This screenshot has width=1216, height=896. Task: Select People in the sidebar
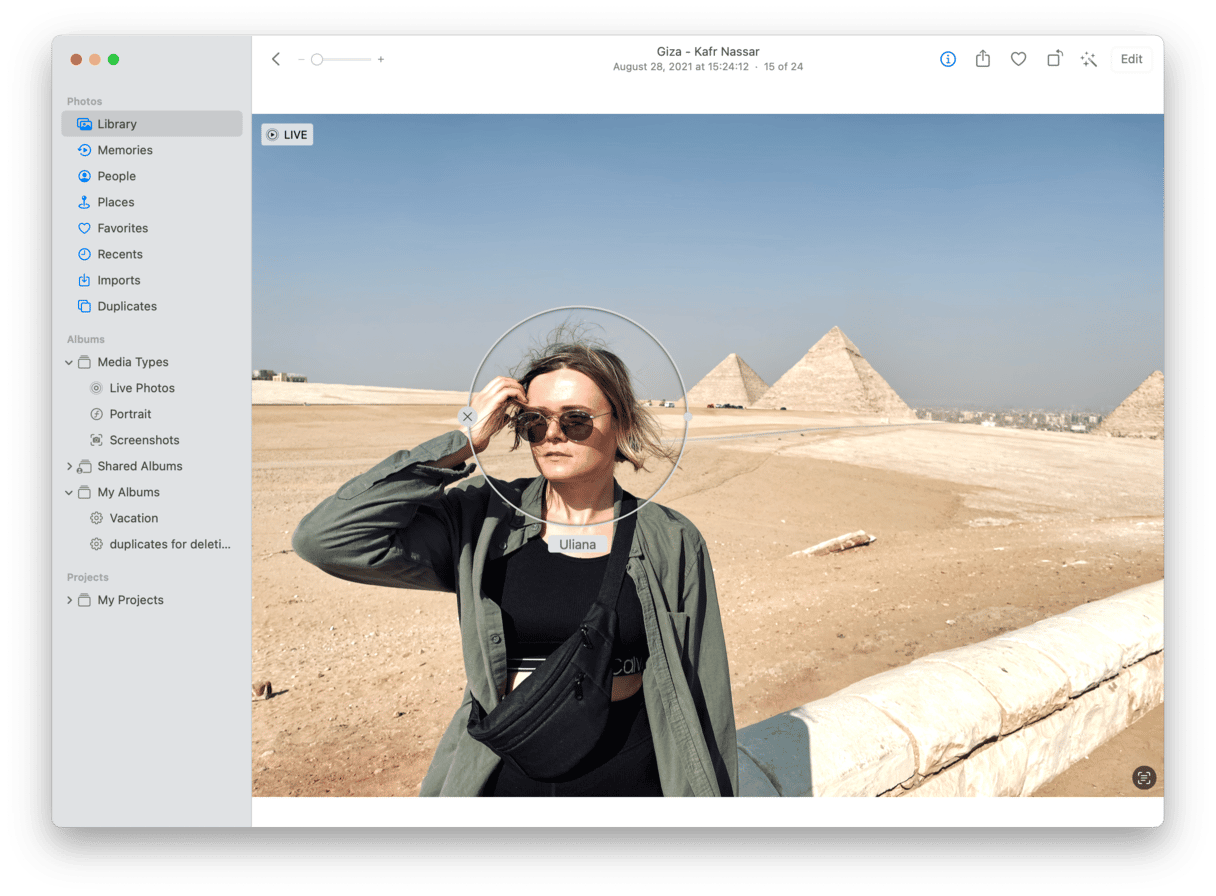tap(116, 176)
